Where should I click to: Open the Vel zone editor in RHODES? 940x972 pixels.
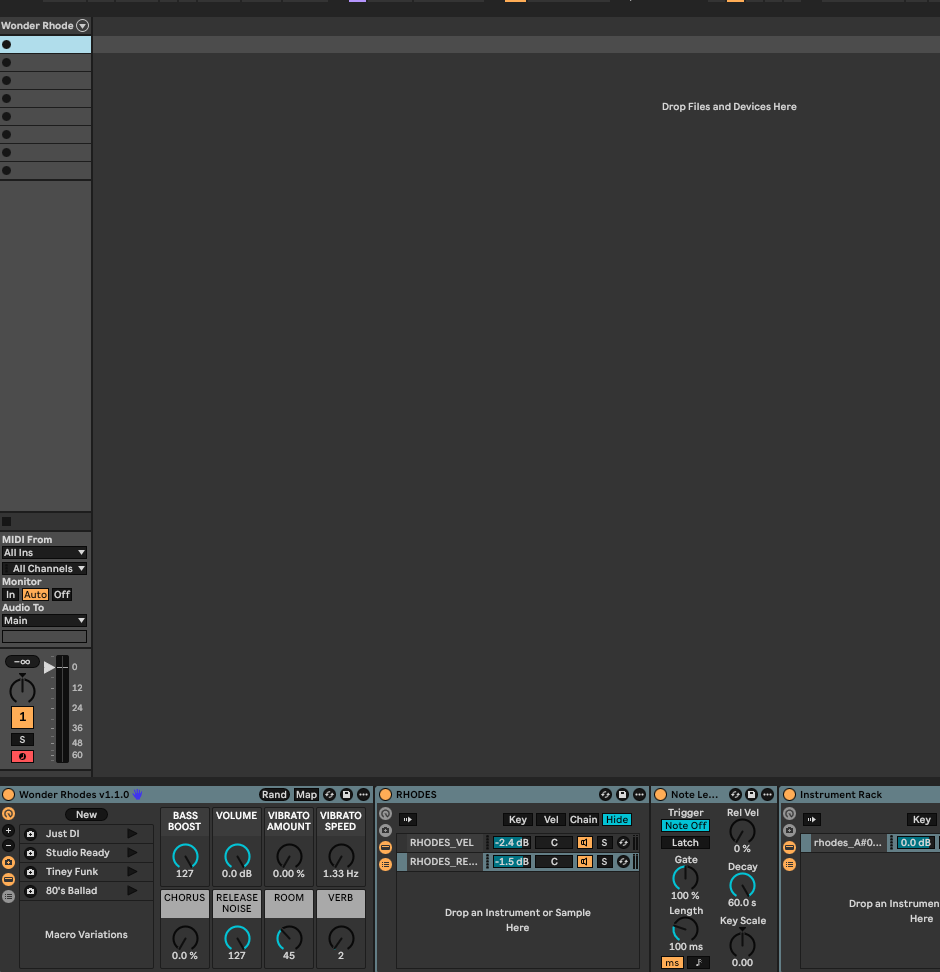click(551, 820)
